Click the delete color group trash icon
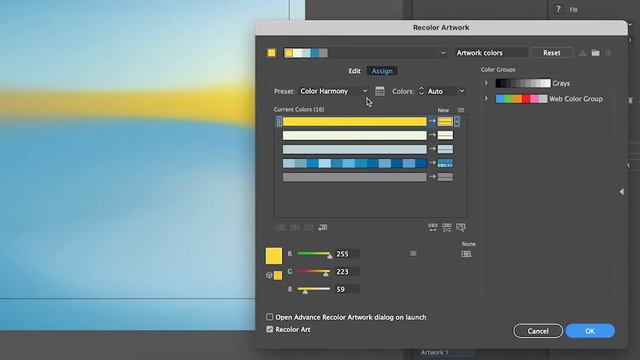640x360 pixels. pyautogui.click(x=608, y=53)
